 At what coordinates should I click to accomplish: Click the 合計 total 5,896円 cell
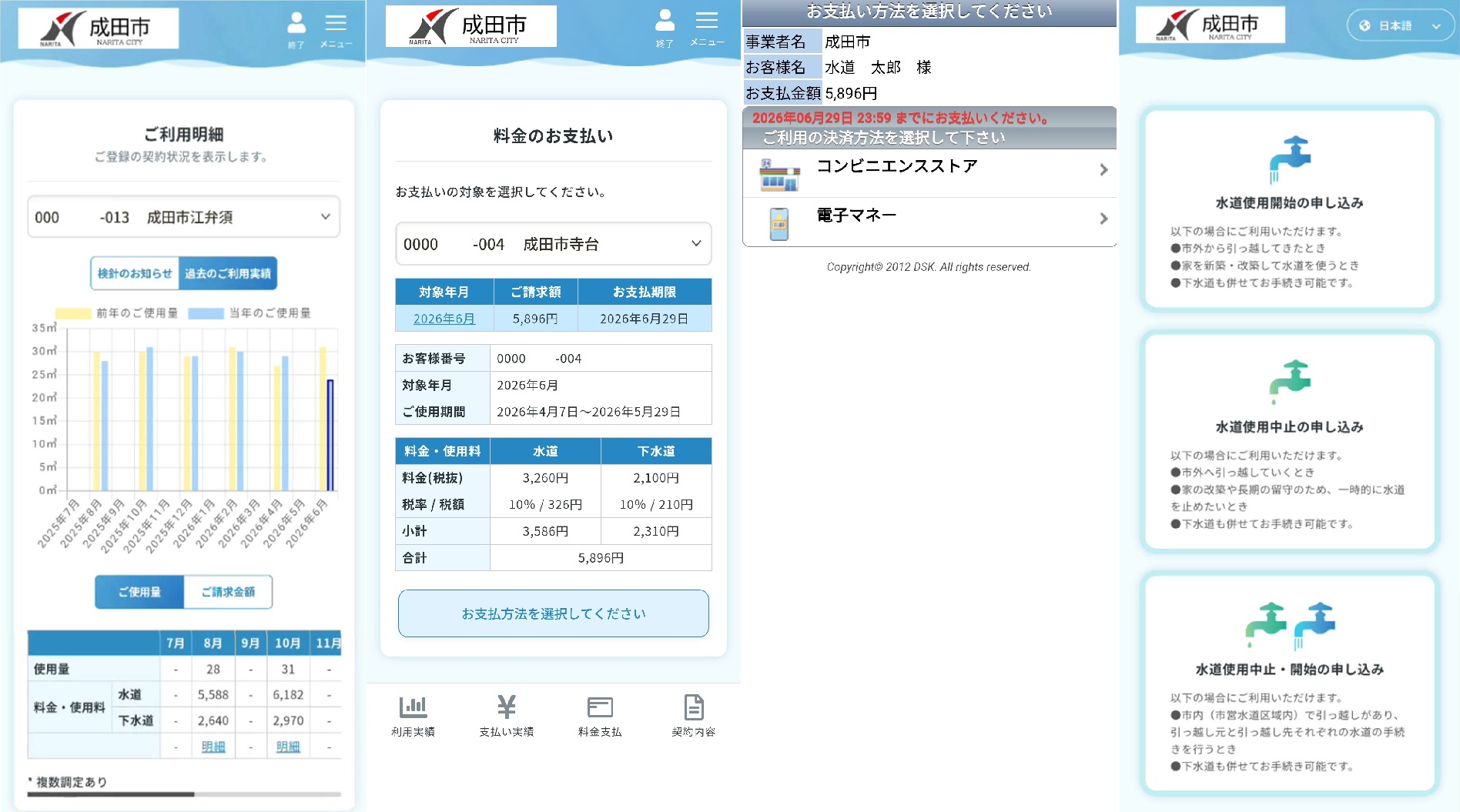(601, 558)
